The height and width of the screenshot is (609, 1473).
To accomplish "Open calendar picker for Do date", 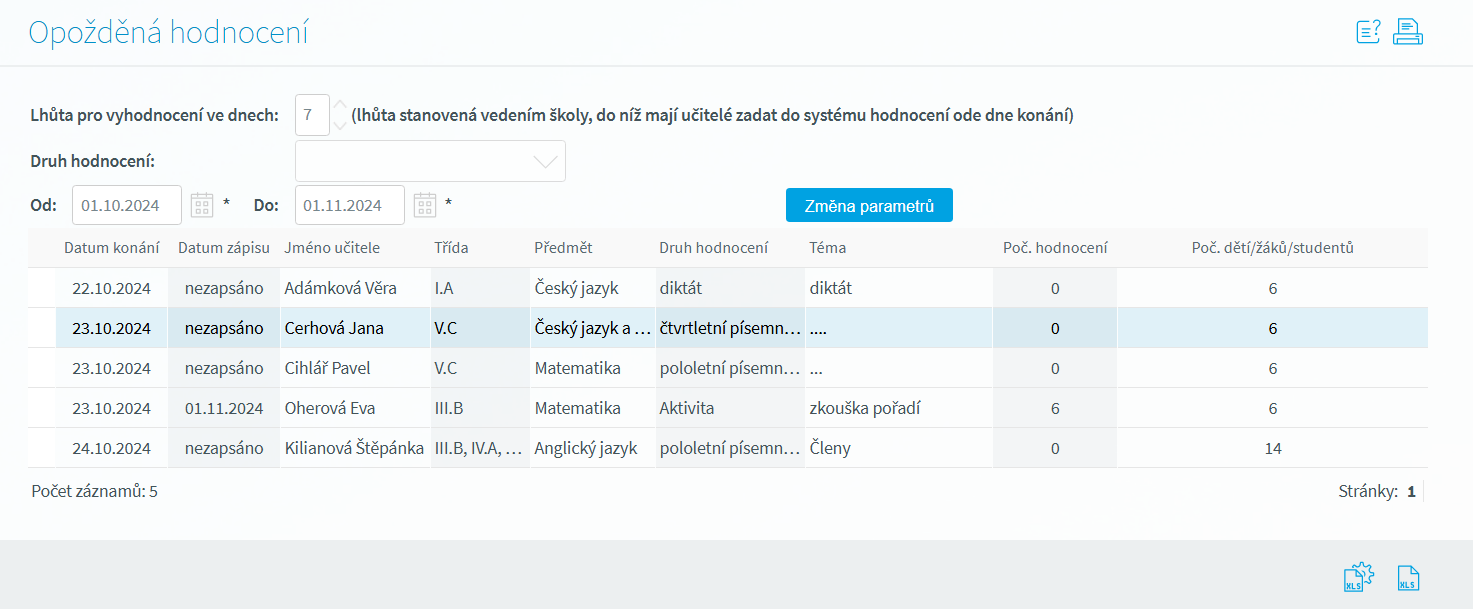I will [x=426, y=205].
